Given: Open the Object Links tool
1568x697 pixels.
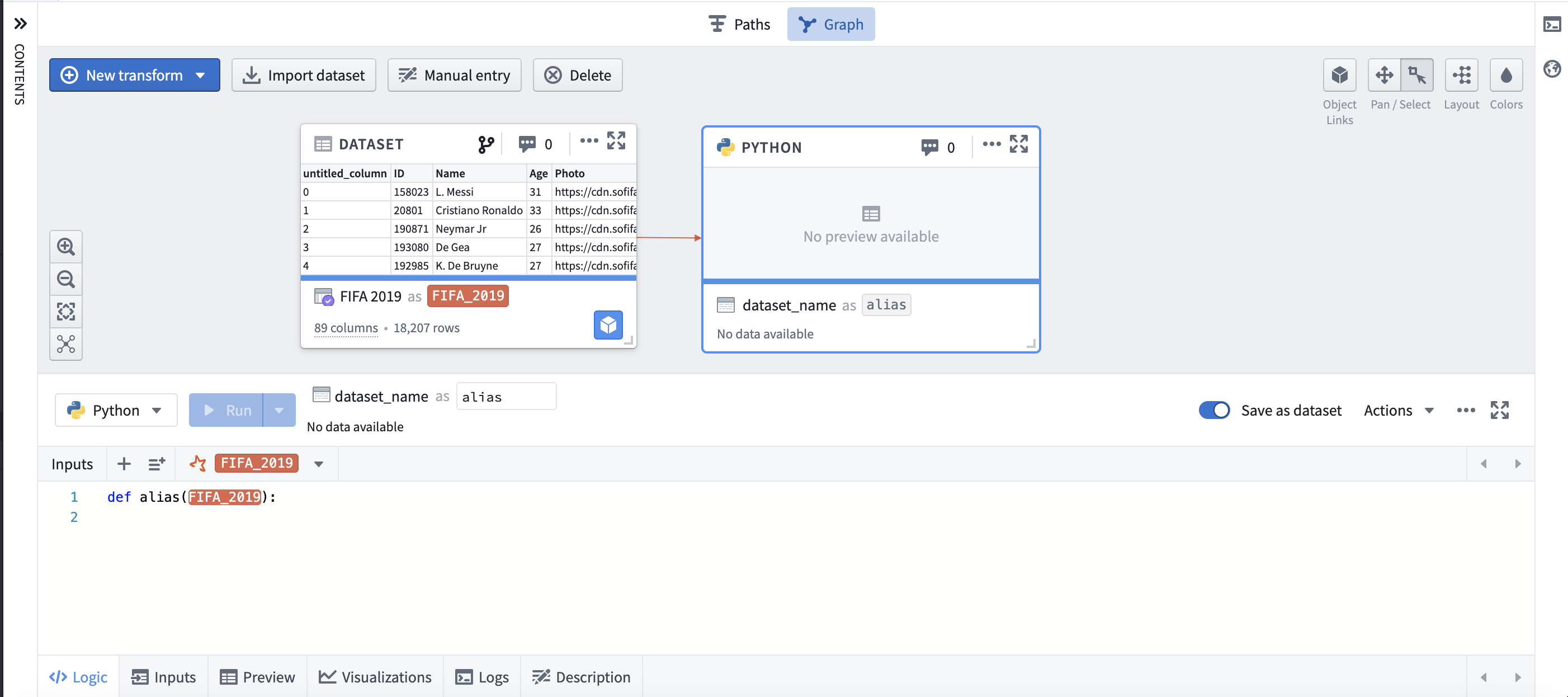Looking at the screenshot, I should pyautogui.click(x=1339, y=75).
